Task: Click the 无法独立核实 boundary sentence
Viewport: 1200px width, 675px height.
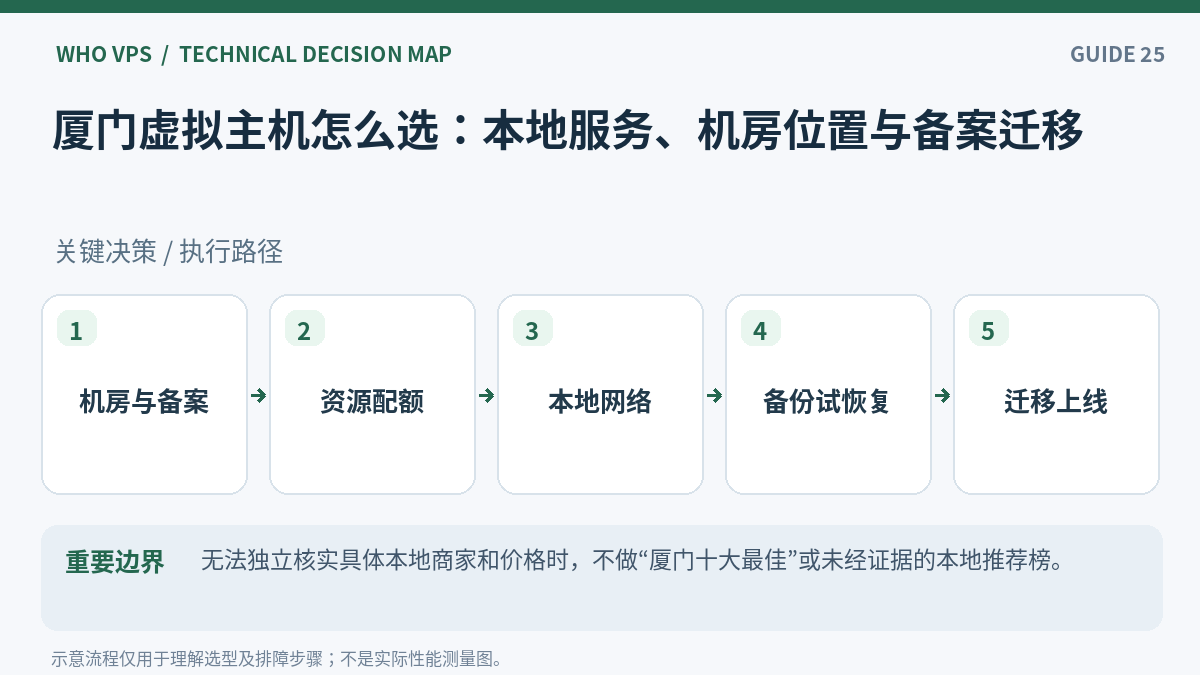Action: (x=631, y=561)
